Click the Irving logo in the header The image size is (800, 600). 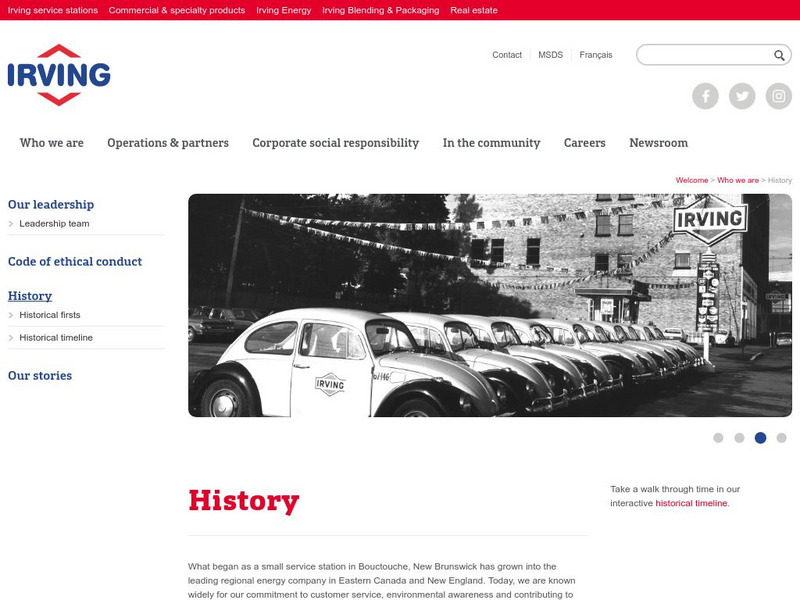(x=59, y=75)
